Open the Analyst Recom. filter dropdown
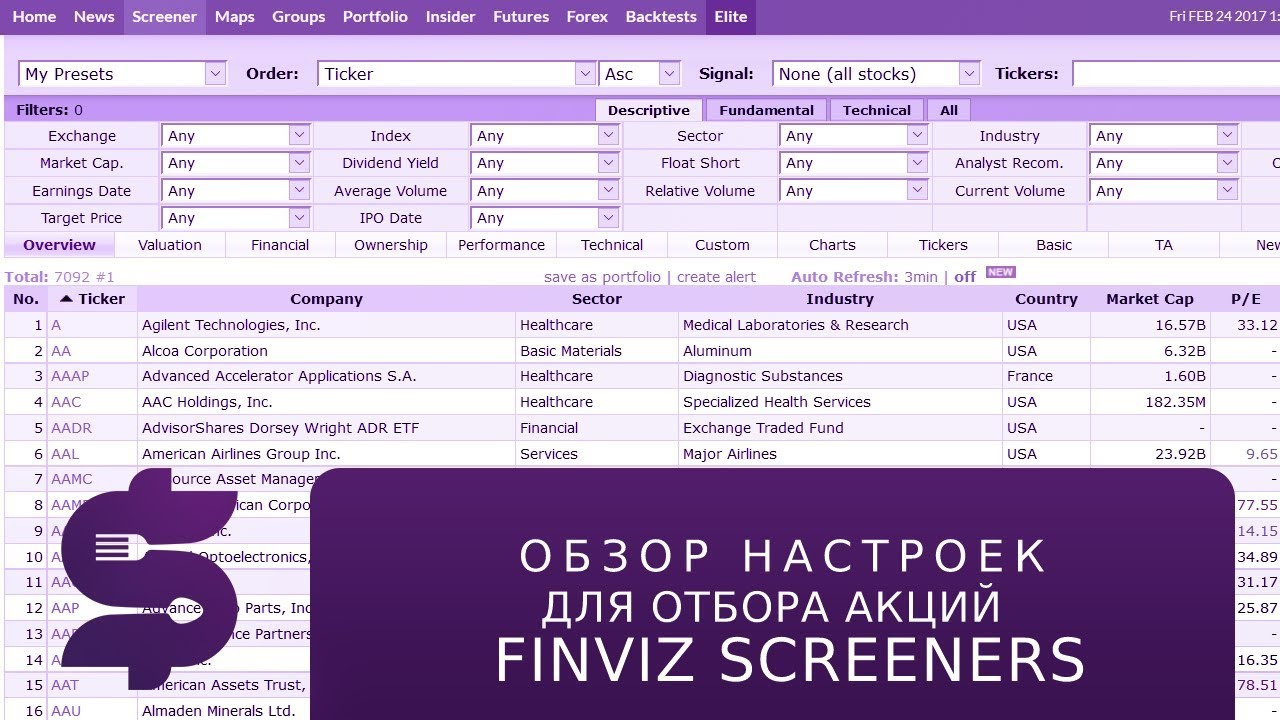The width and height of the screenshot is (1280, 720). click(1164, 162)
